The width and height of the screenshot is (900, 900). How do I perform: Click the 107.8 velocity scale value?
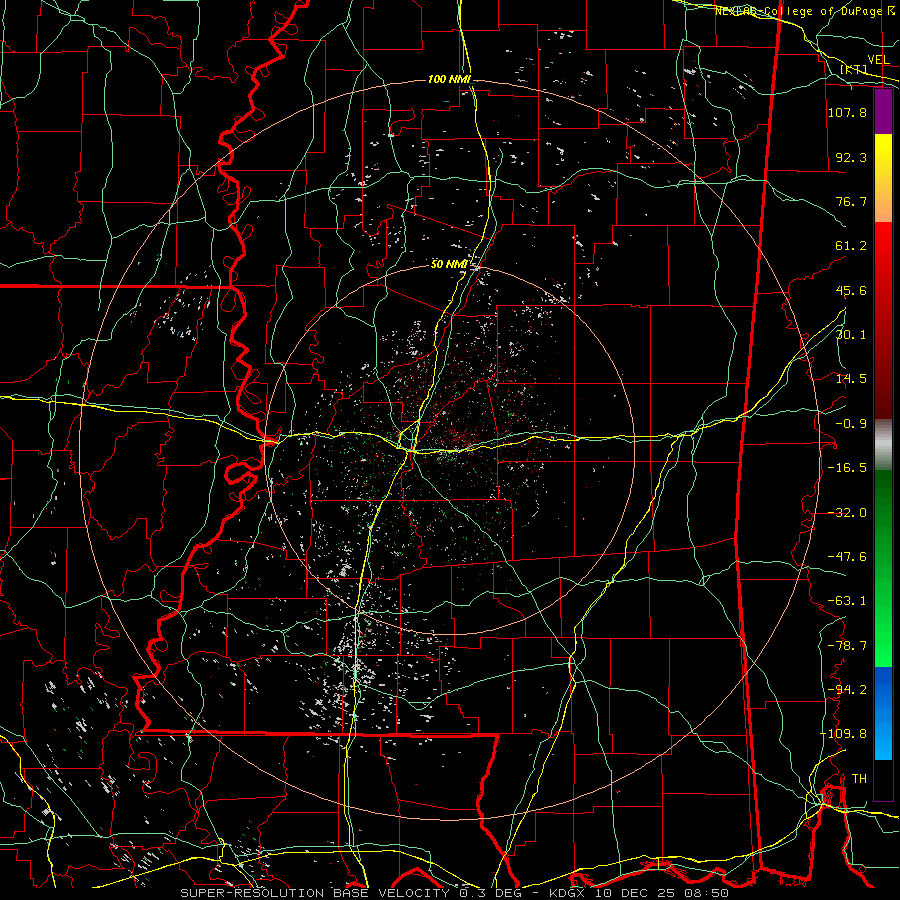point(847,112)
